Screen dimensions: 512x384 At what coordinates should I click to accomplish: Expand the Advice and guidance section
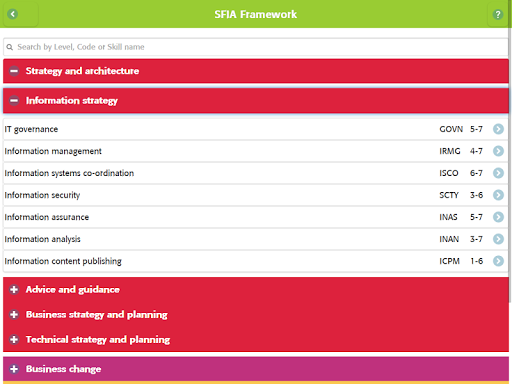pyautogui.click(x=14, y=289)
